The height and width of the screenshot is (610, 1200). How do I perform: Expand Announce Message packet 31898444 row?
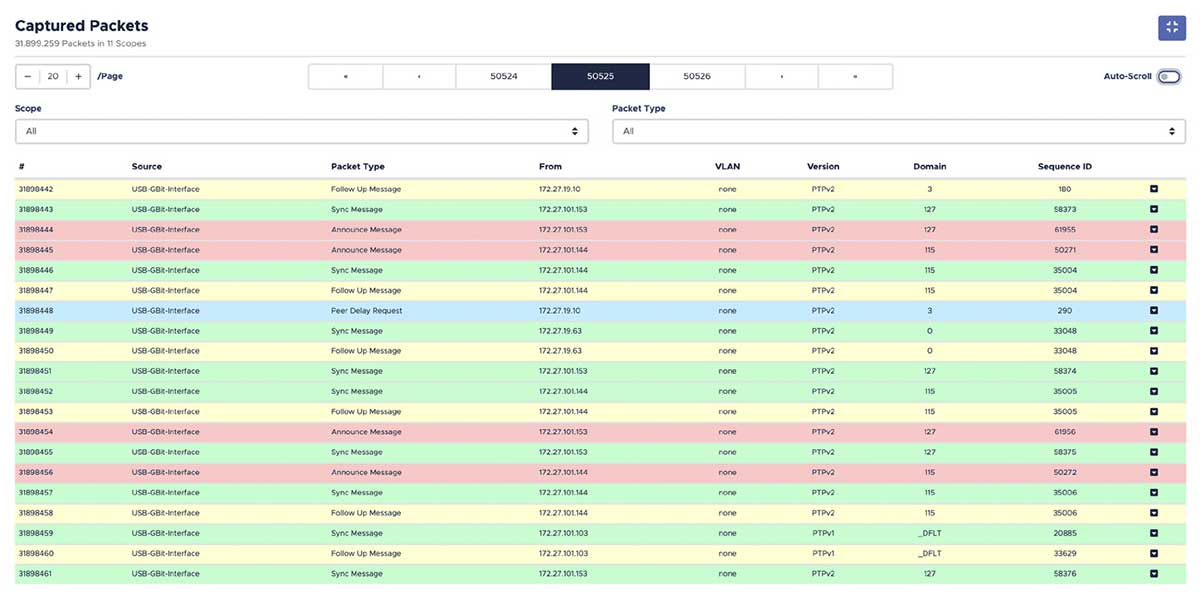[x=1153, y=230]
